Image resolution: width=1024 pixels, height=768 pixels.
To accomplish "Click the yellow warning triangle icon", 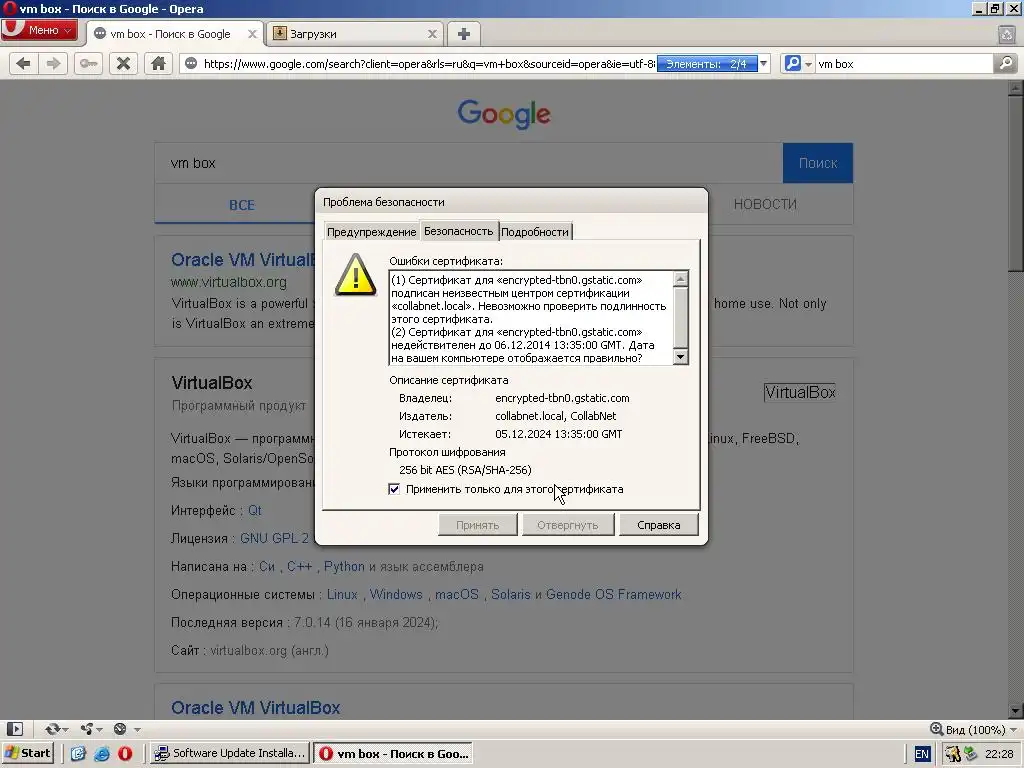I will coord(355,275).
